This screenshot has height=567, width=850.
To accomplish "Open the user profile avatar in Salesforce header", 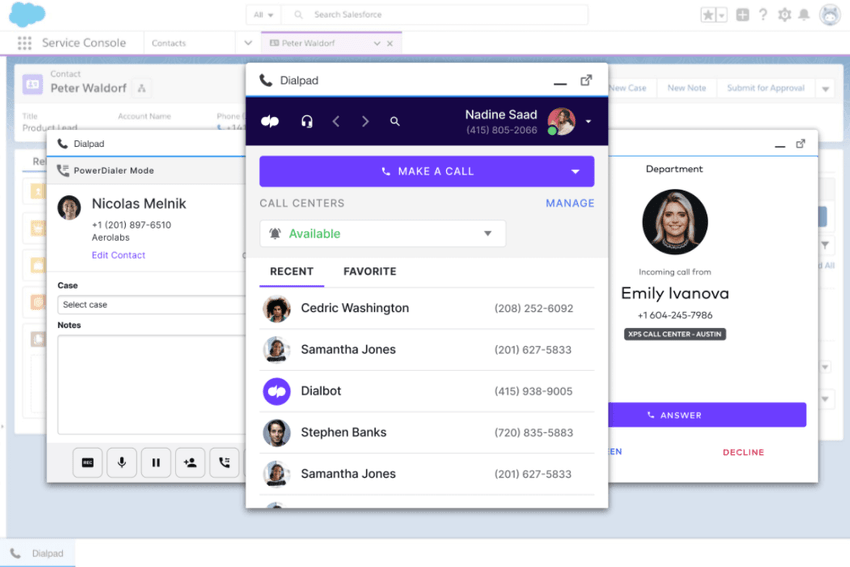I will (x=829, y=15).
